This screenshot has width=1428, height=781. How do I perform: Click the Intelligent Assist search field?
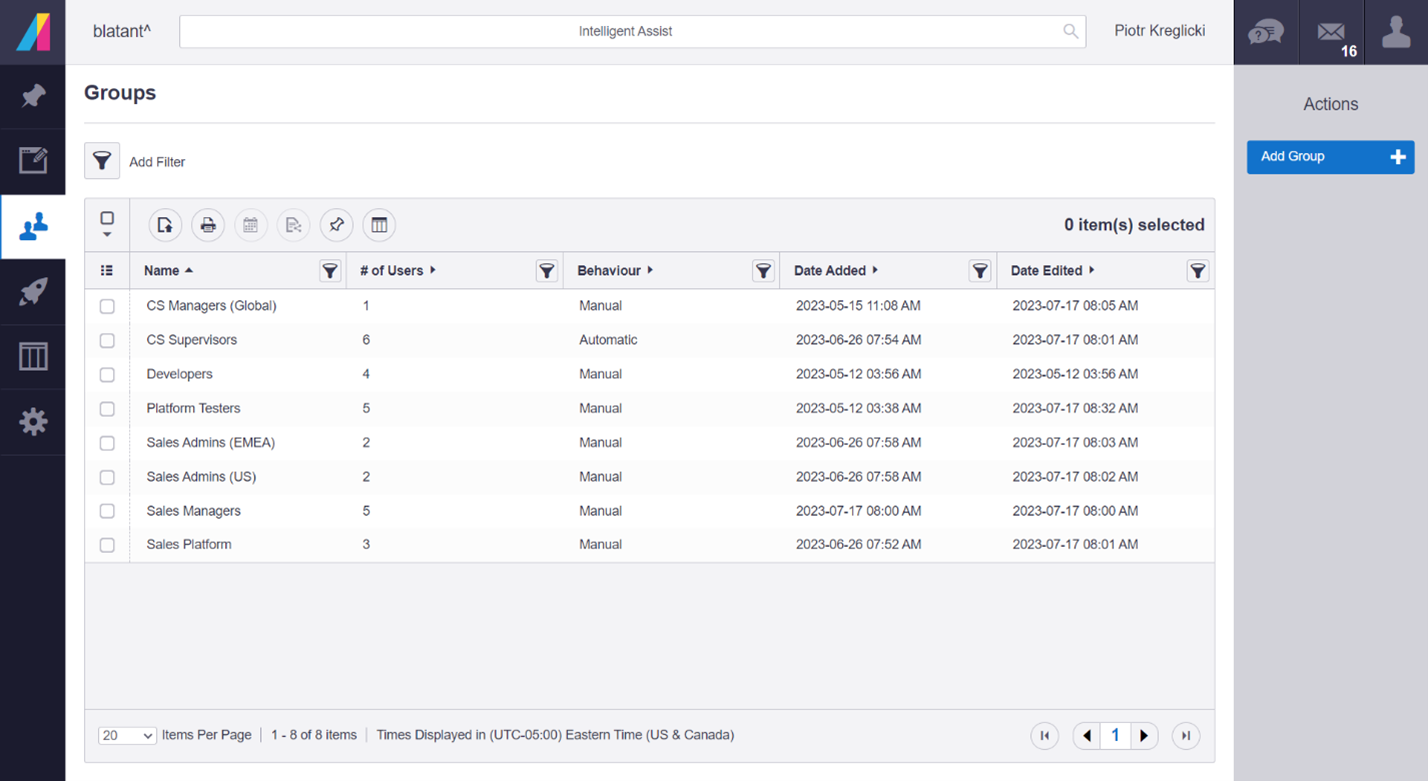pos(632,31)
